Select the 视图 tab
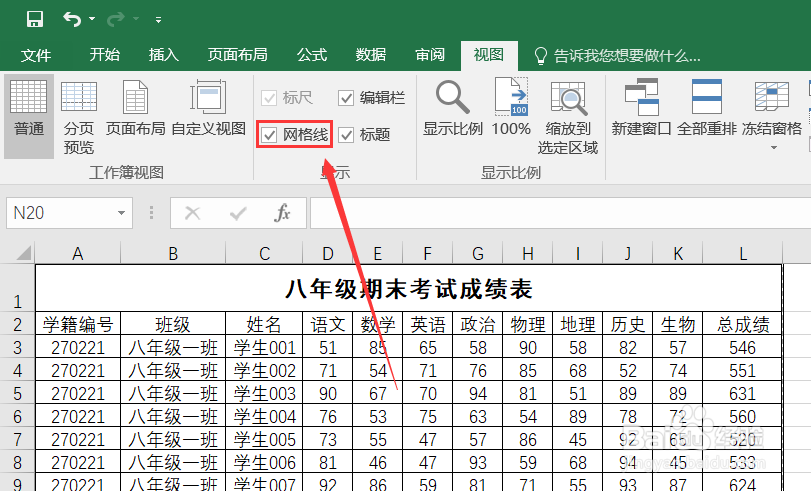811x491 pixels. click(x=489, y=55)
